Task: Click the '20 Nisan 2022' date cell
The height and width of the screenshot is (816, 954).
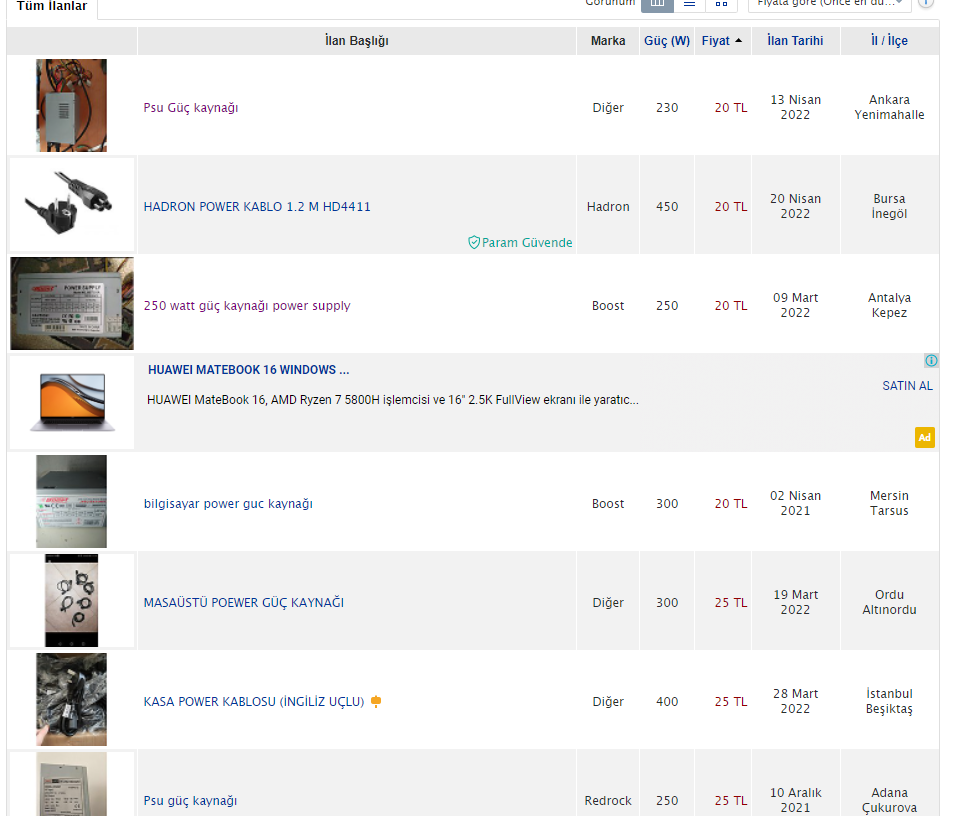Action: click(x=795, y=206)
